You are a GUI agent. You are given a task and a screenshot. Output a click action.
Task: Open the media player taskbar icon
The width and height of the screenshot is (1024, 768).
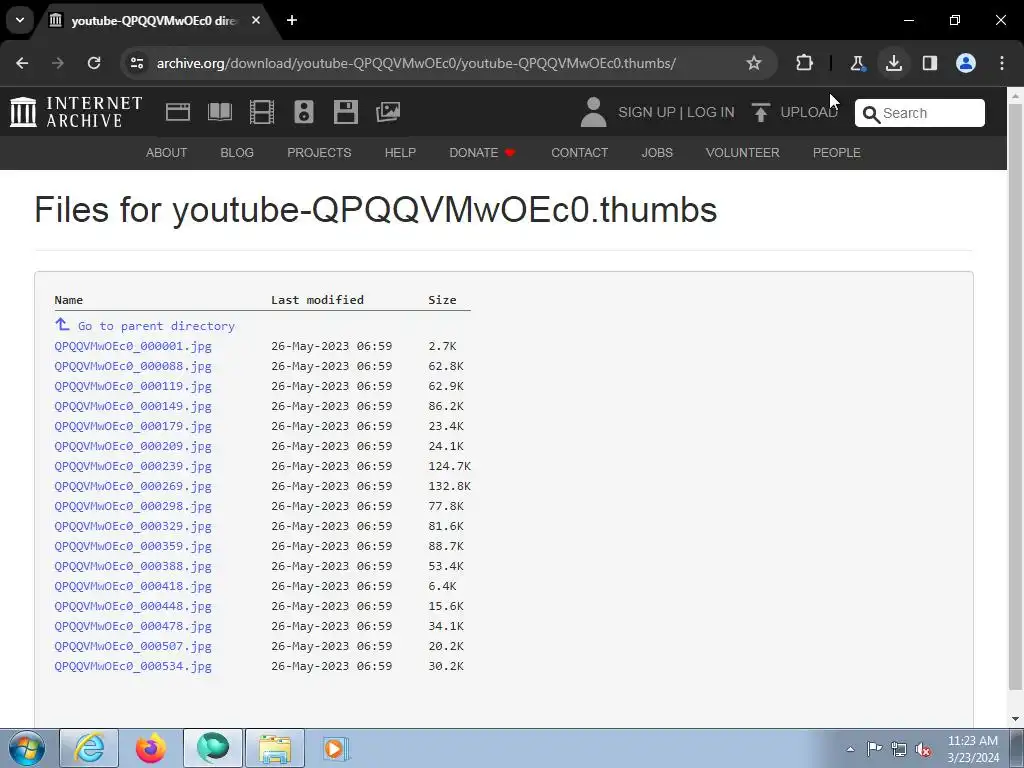[336, 748]
